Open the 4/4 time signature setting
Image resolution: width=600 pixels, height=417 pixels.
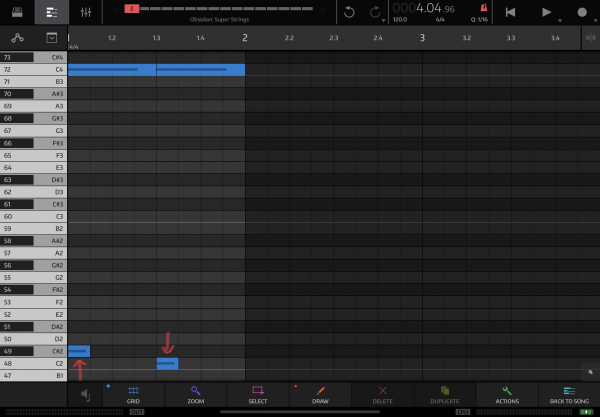tap(440, 20)
